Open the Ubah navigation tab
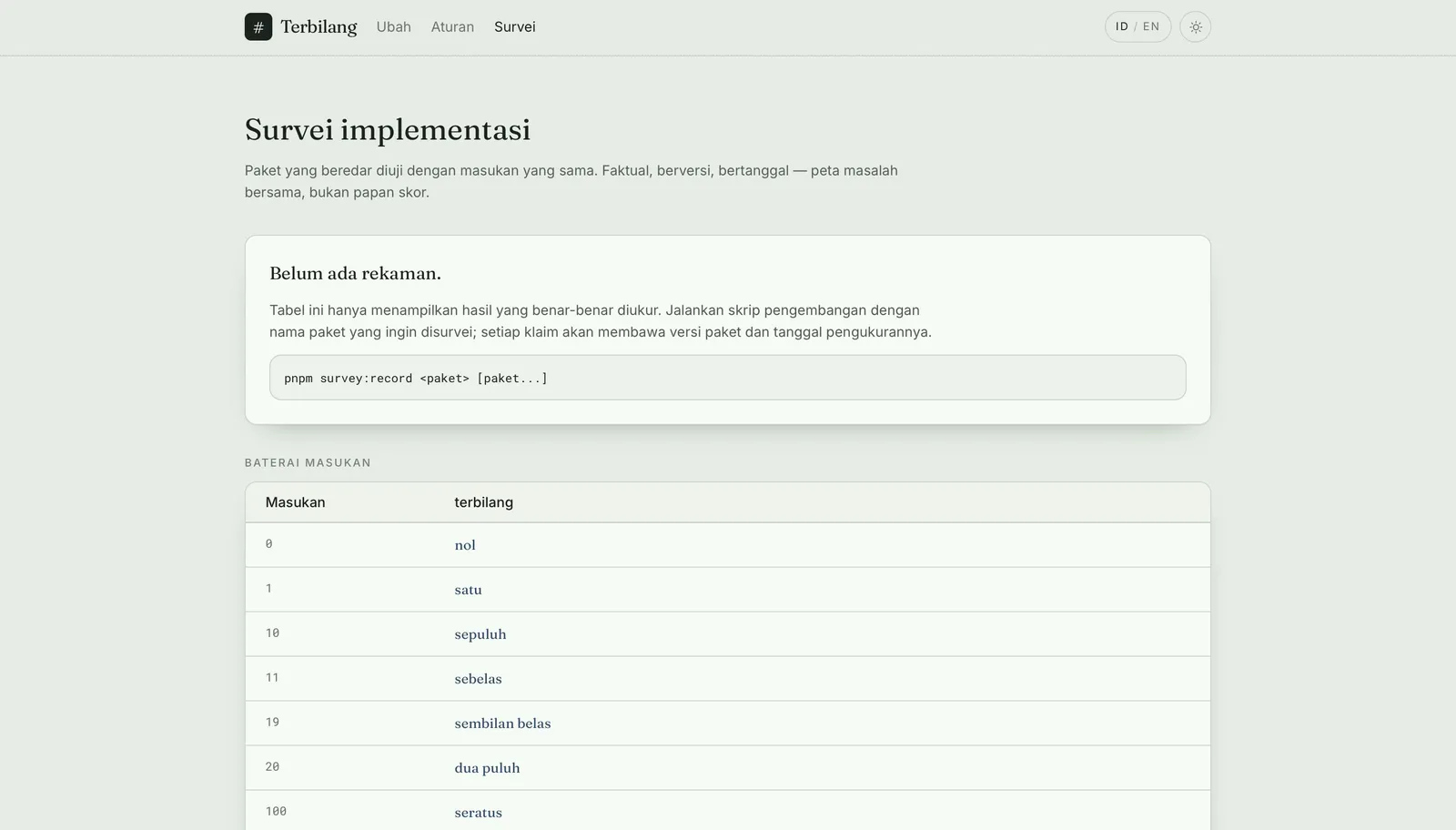The width and height of the screenshot is (1456, 830). [x=394, y=27]
